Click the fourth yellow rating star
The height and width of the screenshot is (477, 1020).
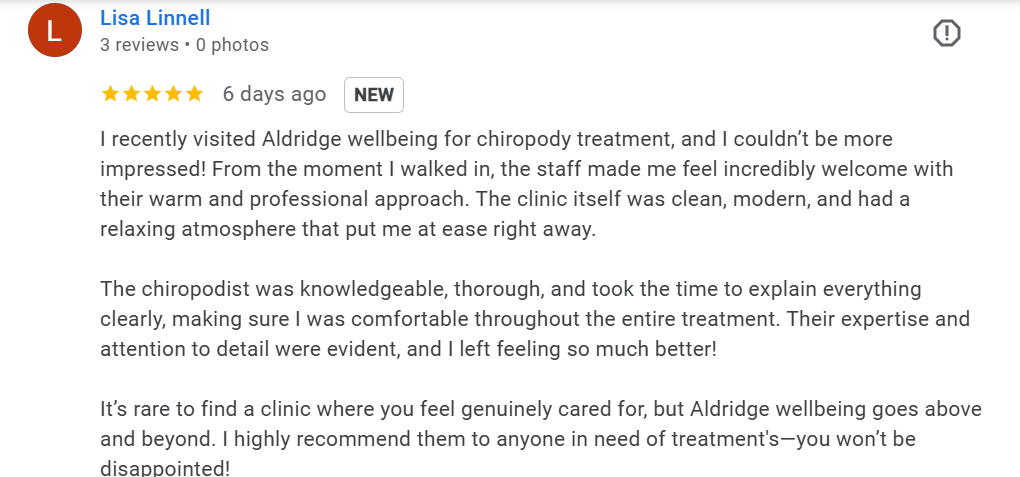point(173,94)
